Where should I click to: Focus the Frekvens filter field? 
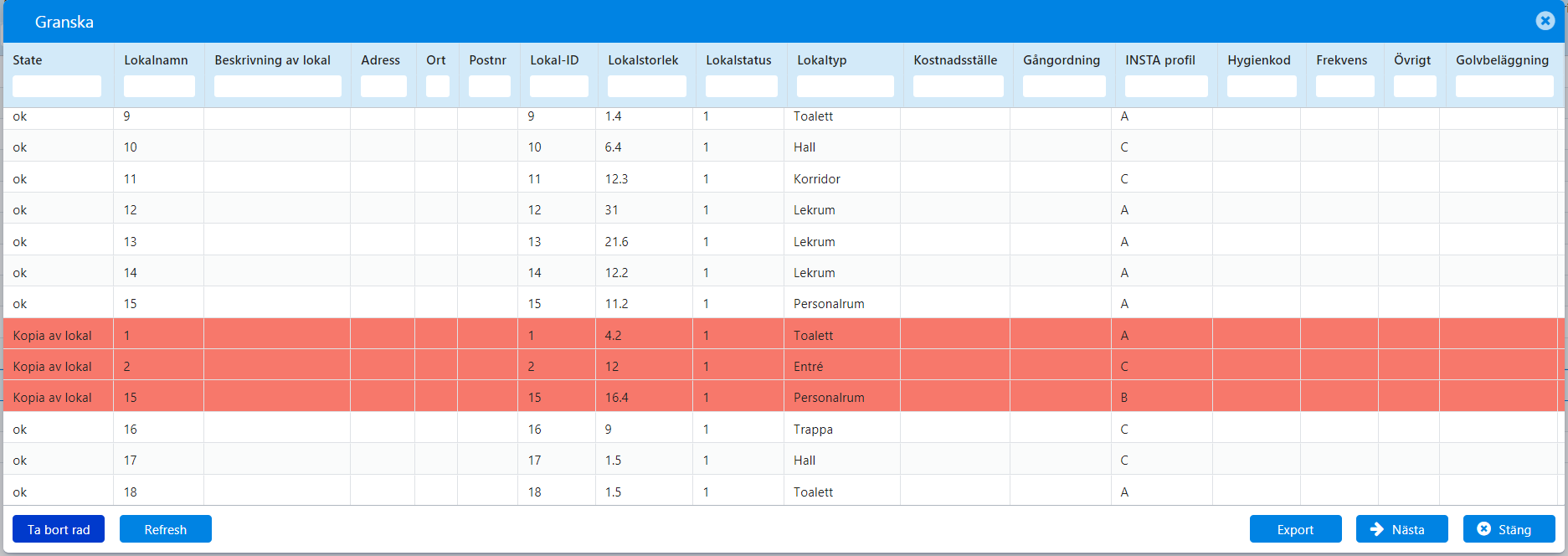[1345, 86]
